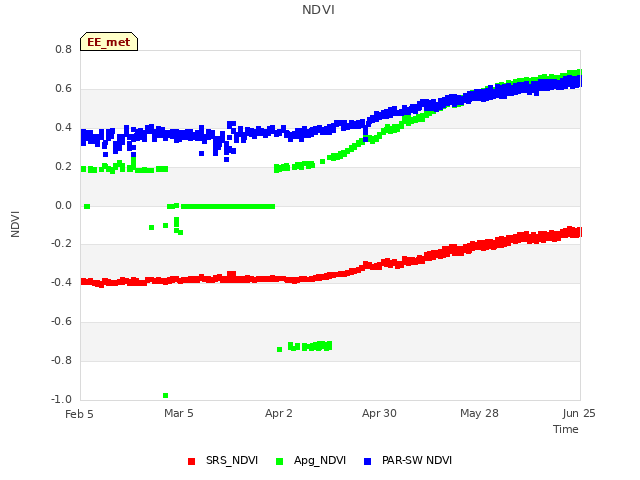Click the green Apg_NDVI legend swatch

(x=280, y=461)
